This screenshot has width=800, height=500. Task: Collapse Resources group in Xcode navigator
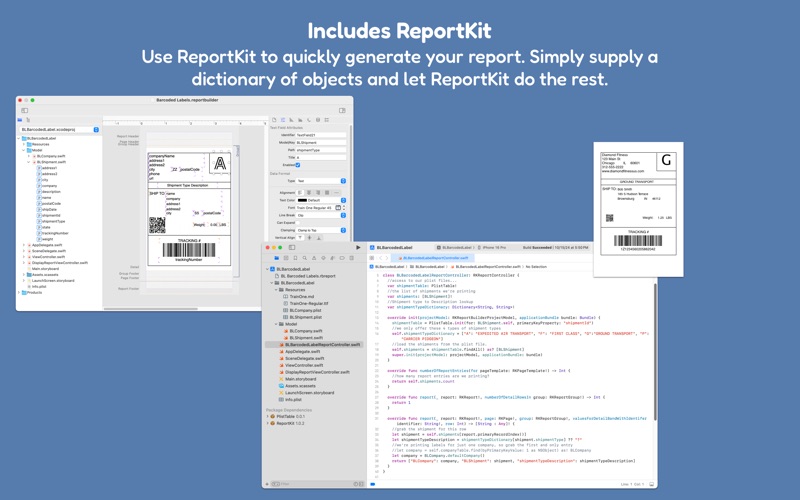pyautogui.click(x=276, y=290)
